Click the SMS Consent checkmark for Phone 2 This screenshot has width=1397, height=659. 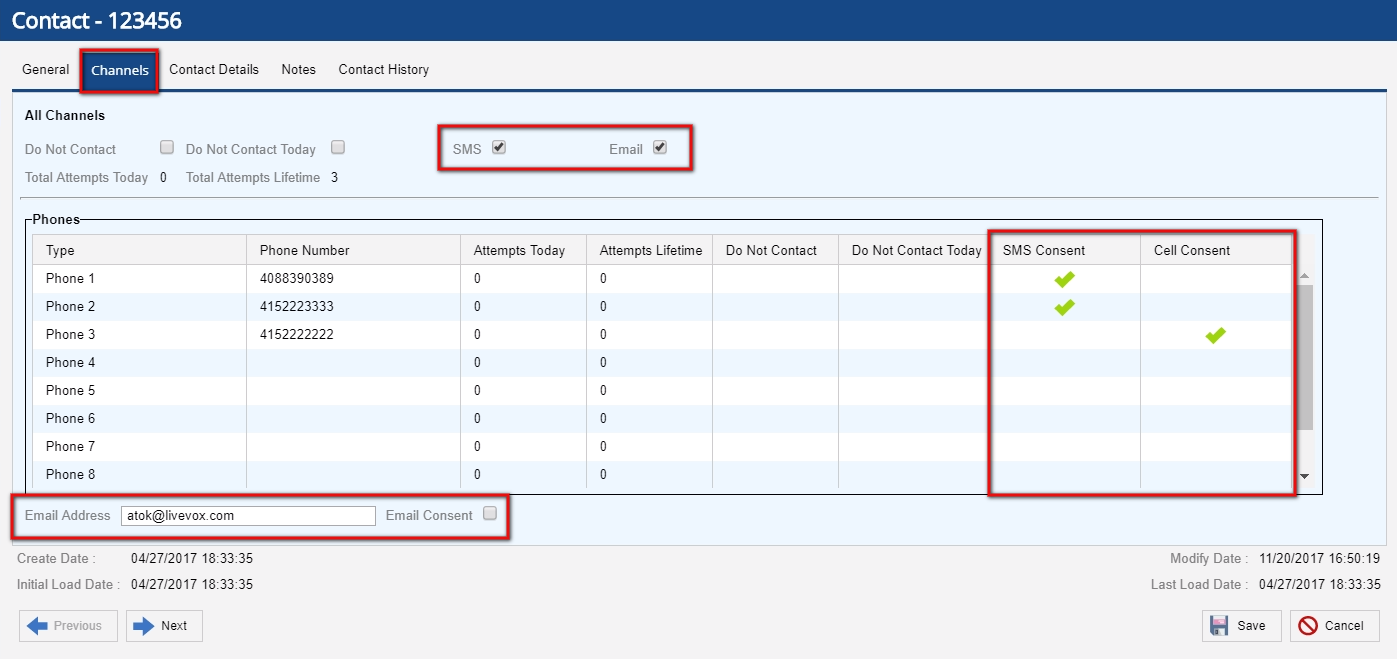tap(1064, 307)
